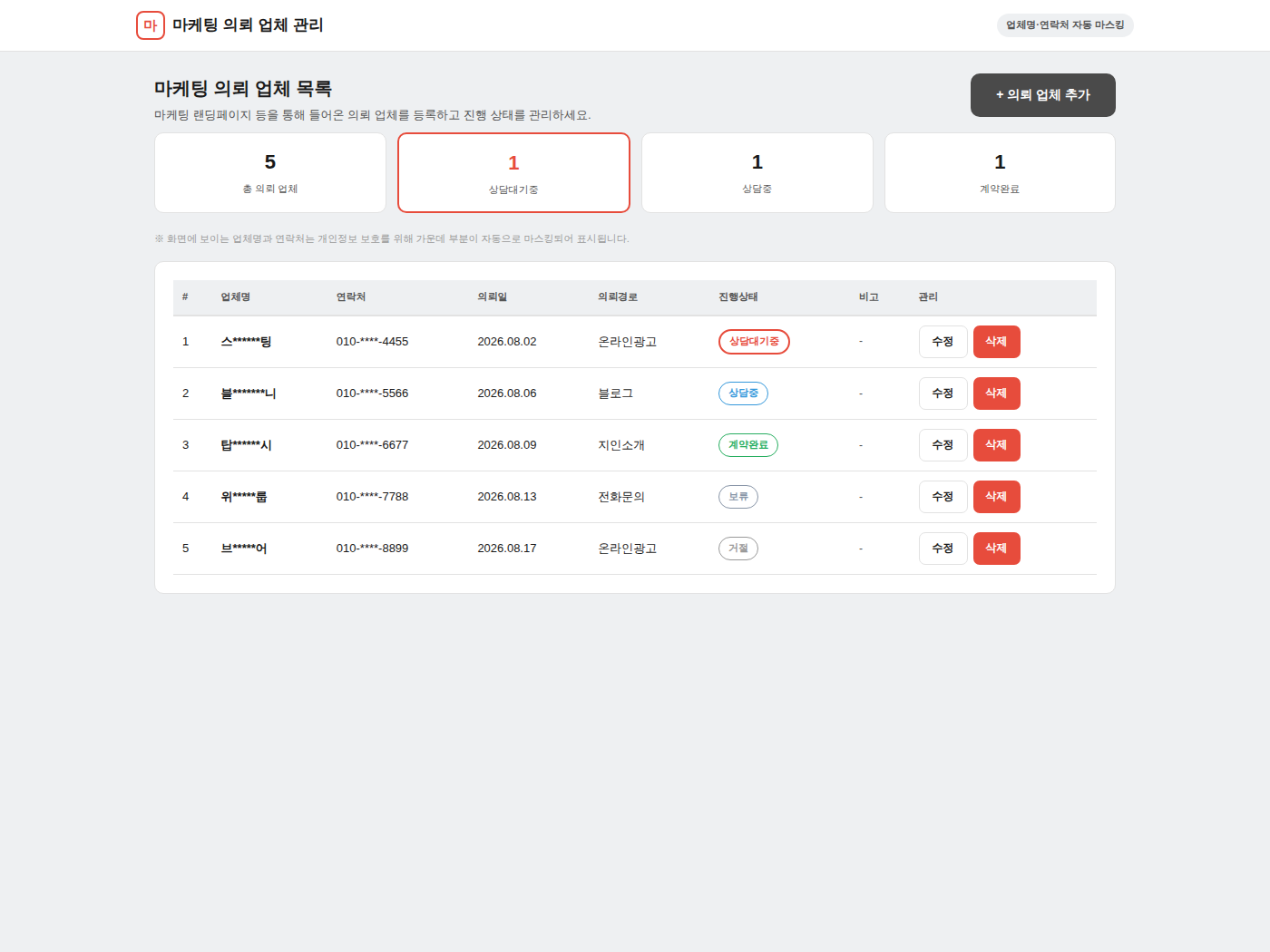Delete the 010-****-8899 row

[997, 549]
